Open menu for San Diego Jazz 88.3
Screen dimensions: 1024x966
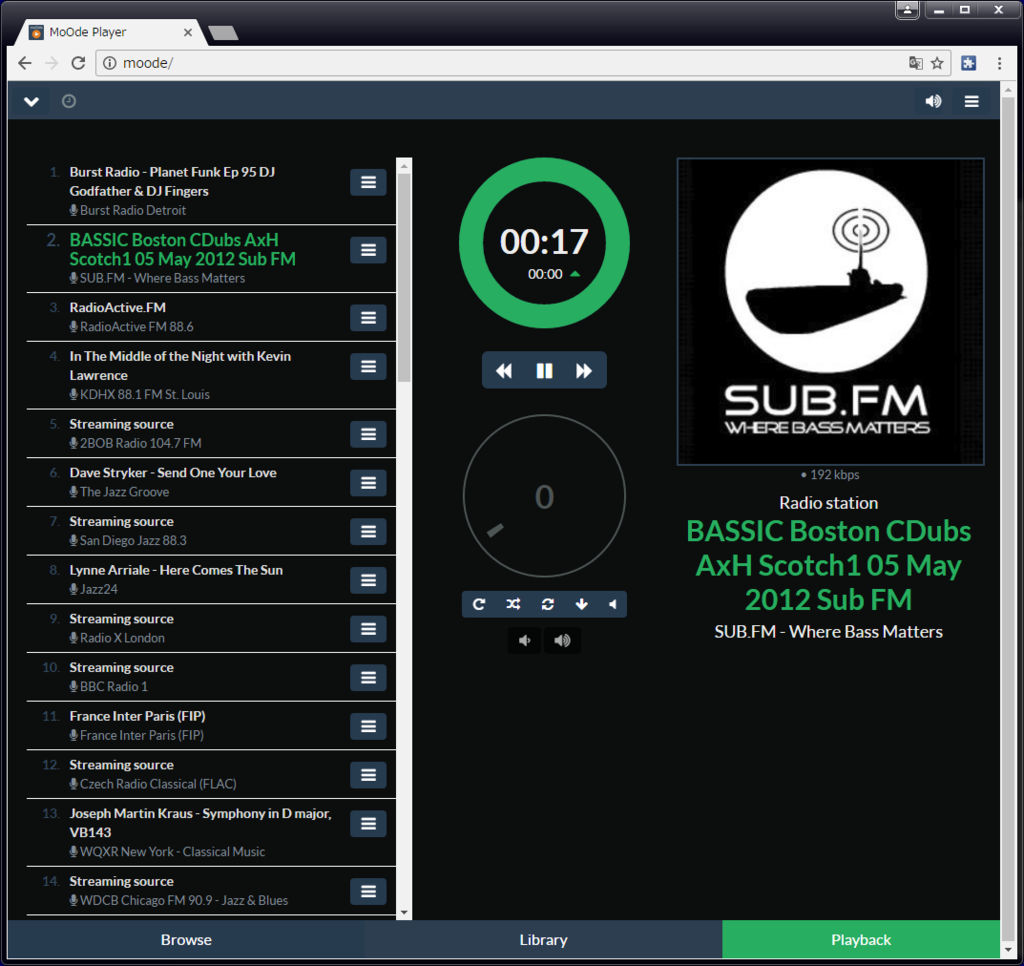coord(368,532)
